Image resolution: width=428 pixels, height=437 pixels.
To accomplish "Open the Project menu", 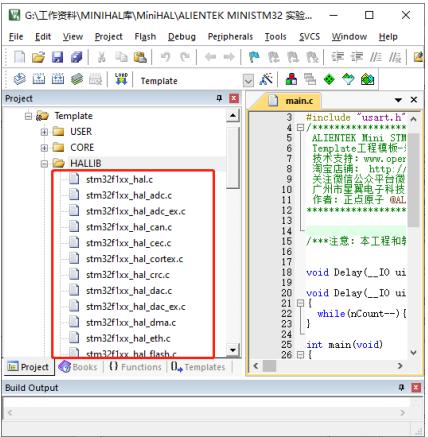I will 109,37.
